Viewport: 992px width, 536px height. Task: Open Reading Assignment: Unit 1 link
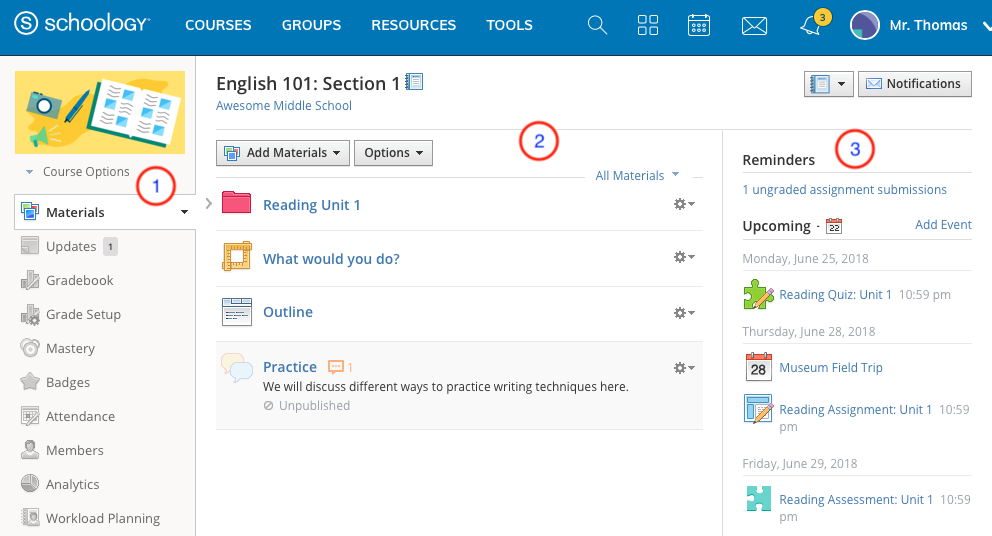click(855, 409)
